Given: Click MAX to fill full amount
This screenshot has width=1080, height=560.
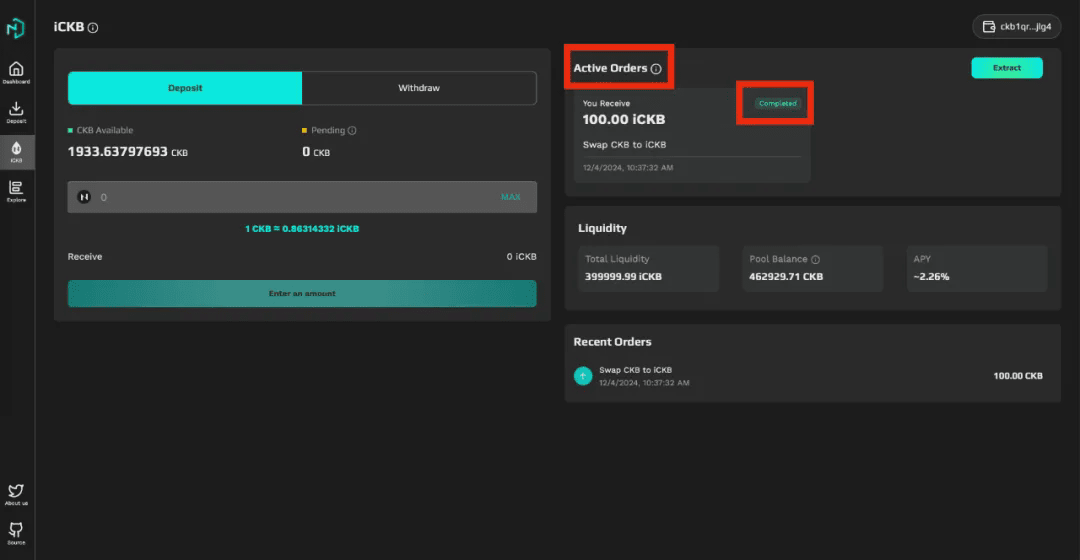Looking at the screenshot, I should [510, 197].
